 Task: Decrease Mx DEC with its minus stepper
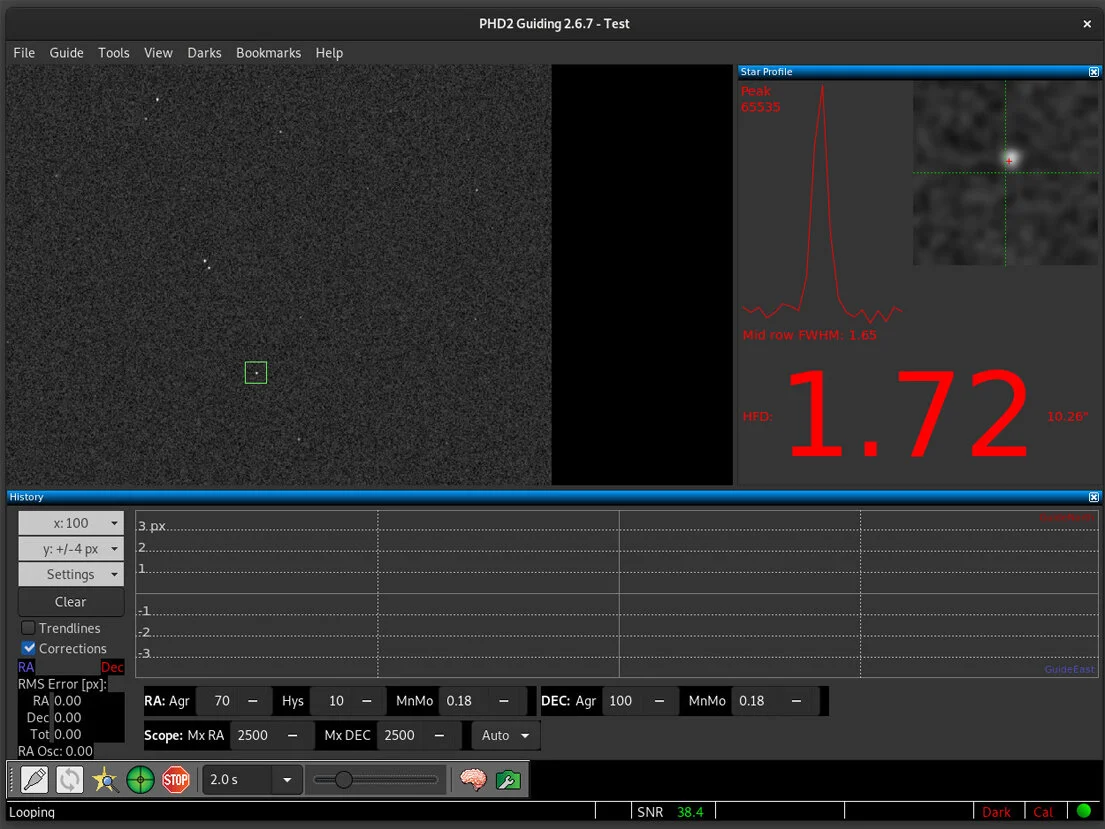coord(439,735)
